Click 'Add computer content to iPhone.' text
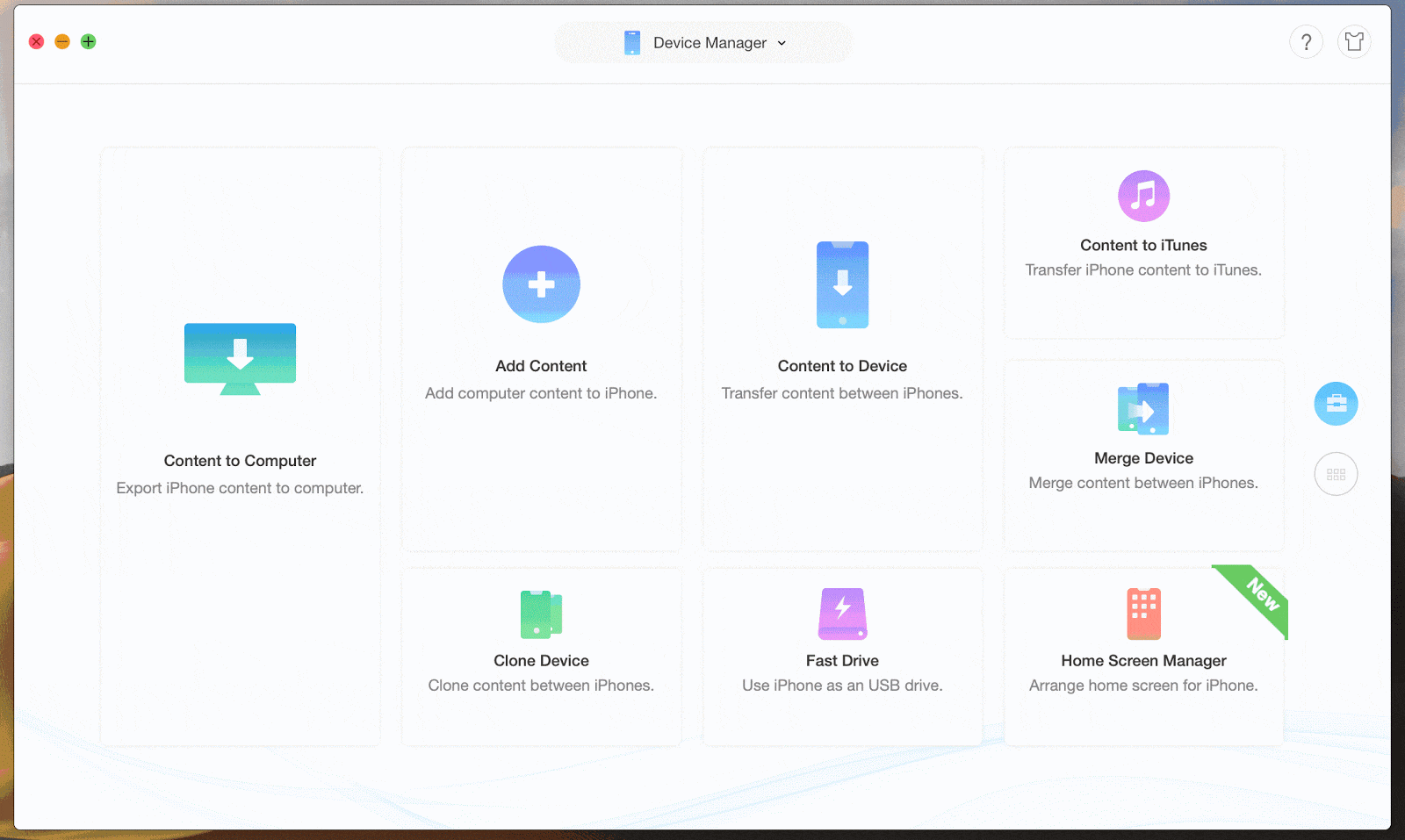Screen dimensions: 1405x840 point(541,393)
